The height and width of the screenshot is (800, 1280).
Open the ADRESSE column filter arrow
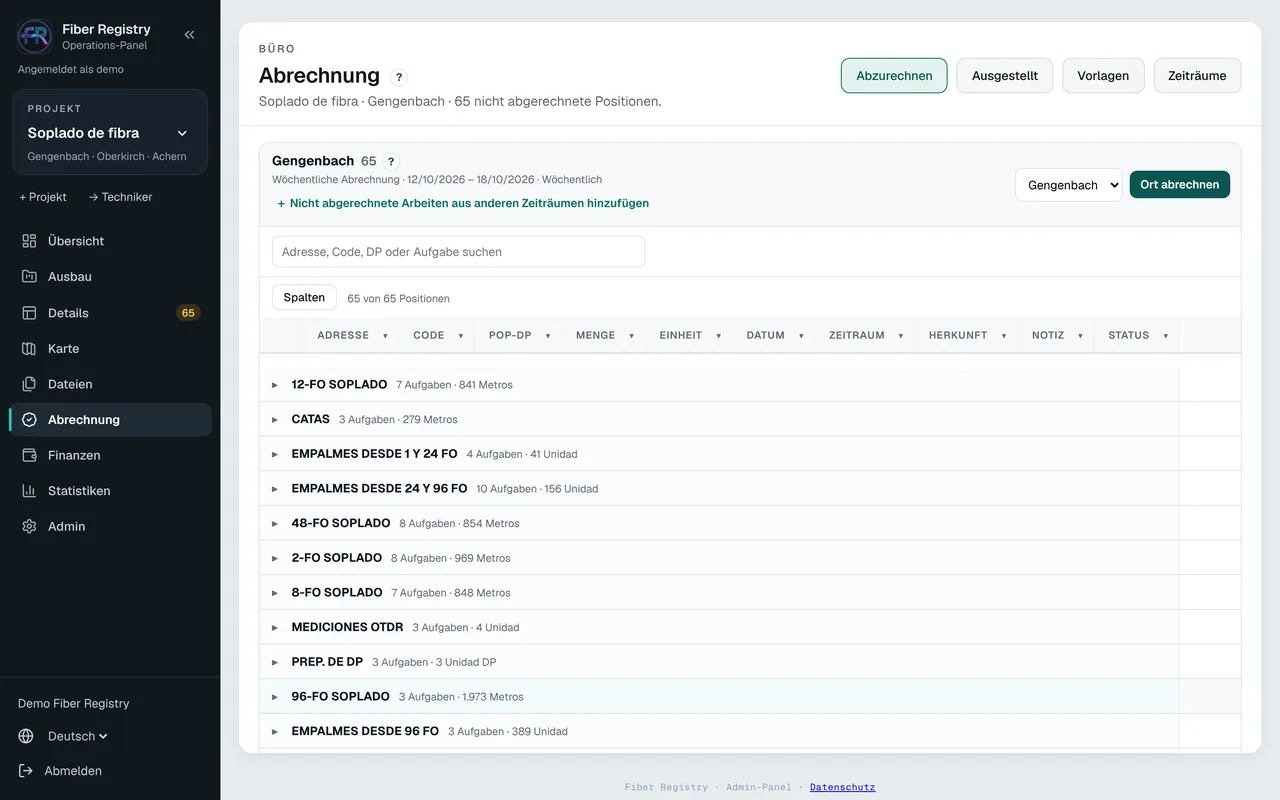point(385,336)
